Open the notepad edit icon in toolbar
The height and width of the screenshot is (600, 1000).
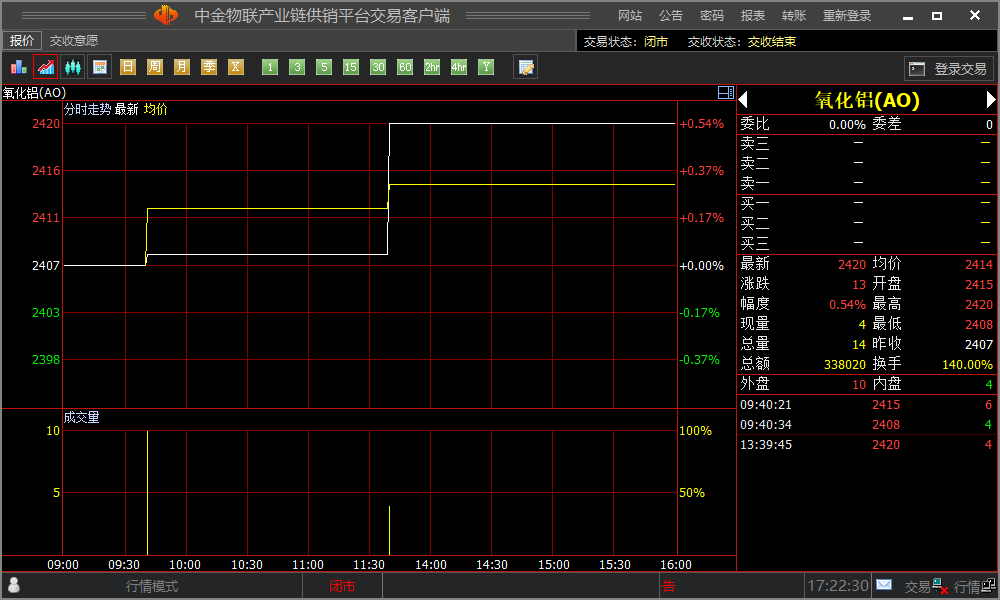point(526,67)
